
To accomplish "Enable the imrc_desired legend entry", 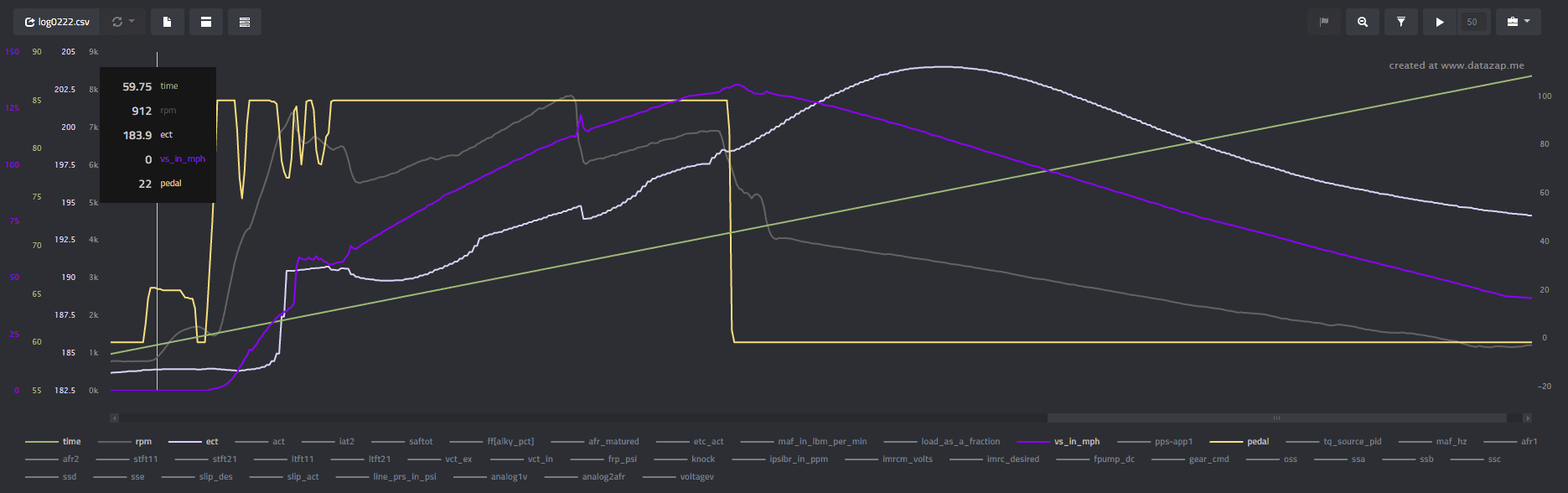I will click(x=995, y=459).
